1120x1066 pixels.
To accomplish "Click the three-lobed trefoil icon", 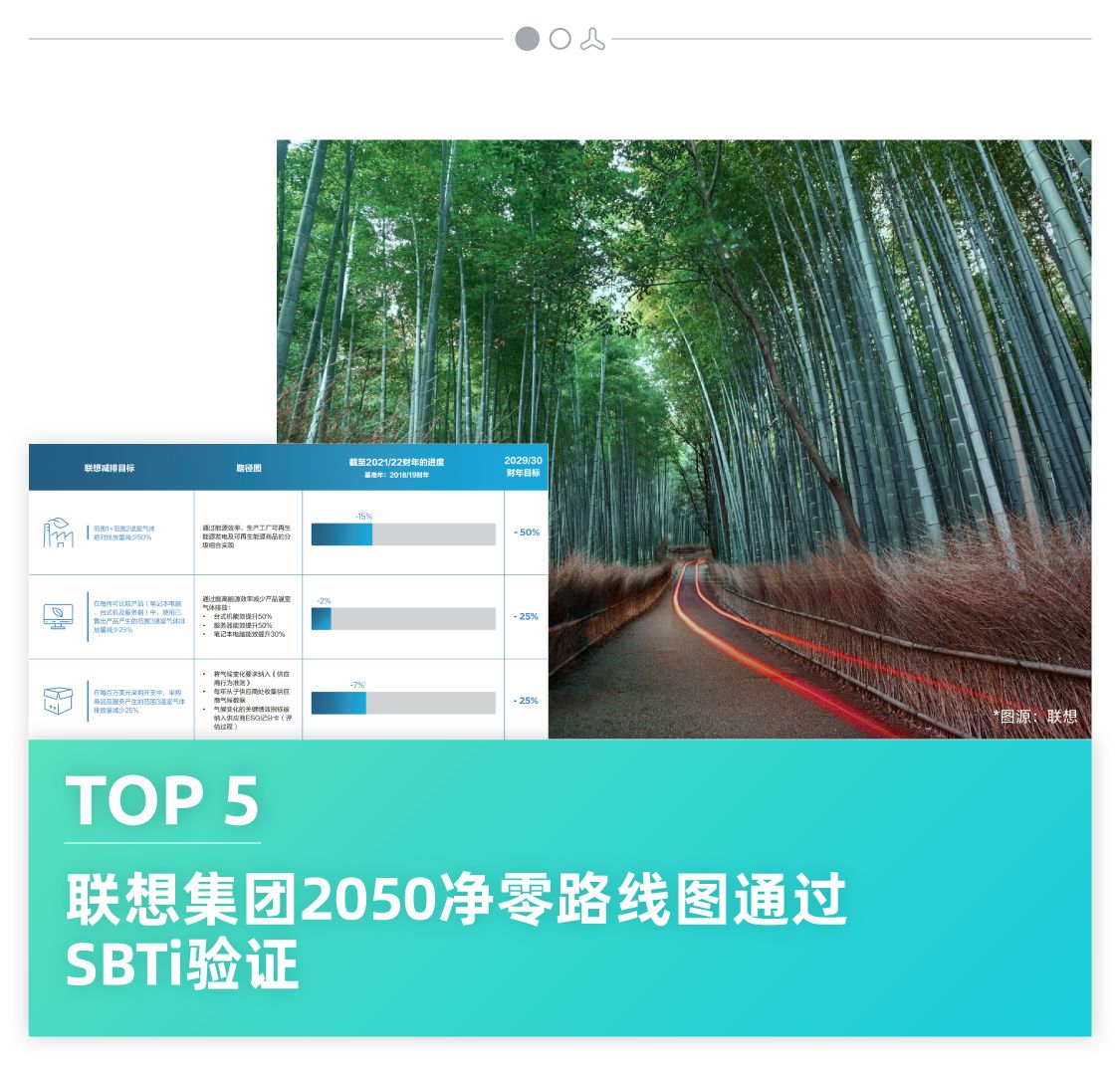I will click(593, 39).
